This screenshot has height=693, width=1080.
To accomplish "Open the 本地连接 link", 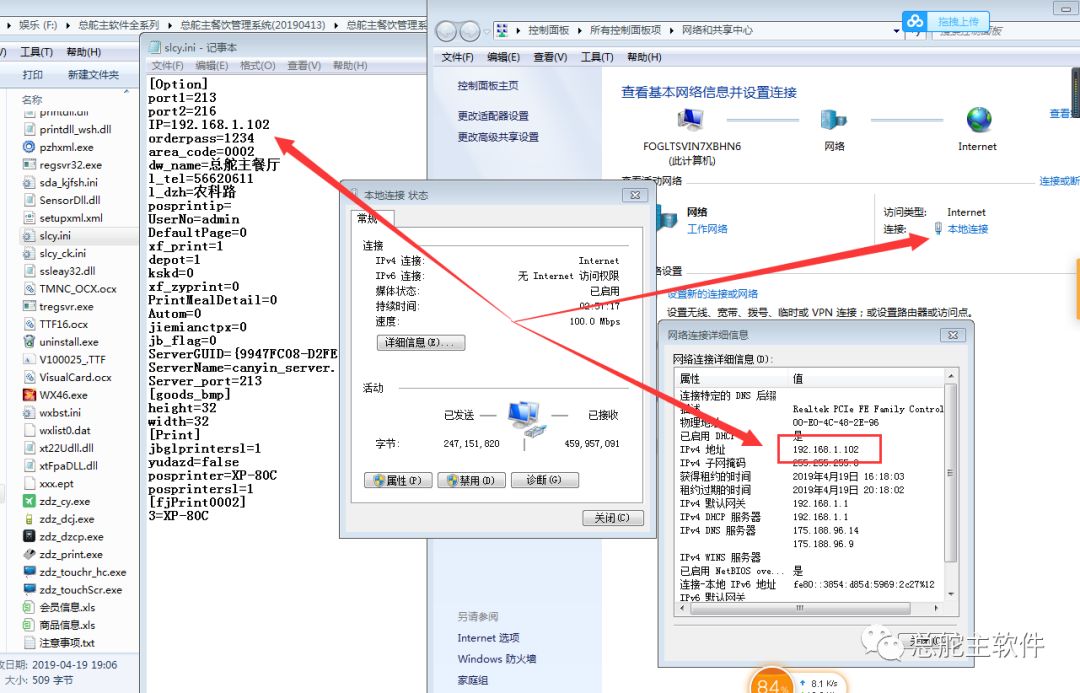I will (x=968, y=229).
